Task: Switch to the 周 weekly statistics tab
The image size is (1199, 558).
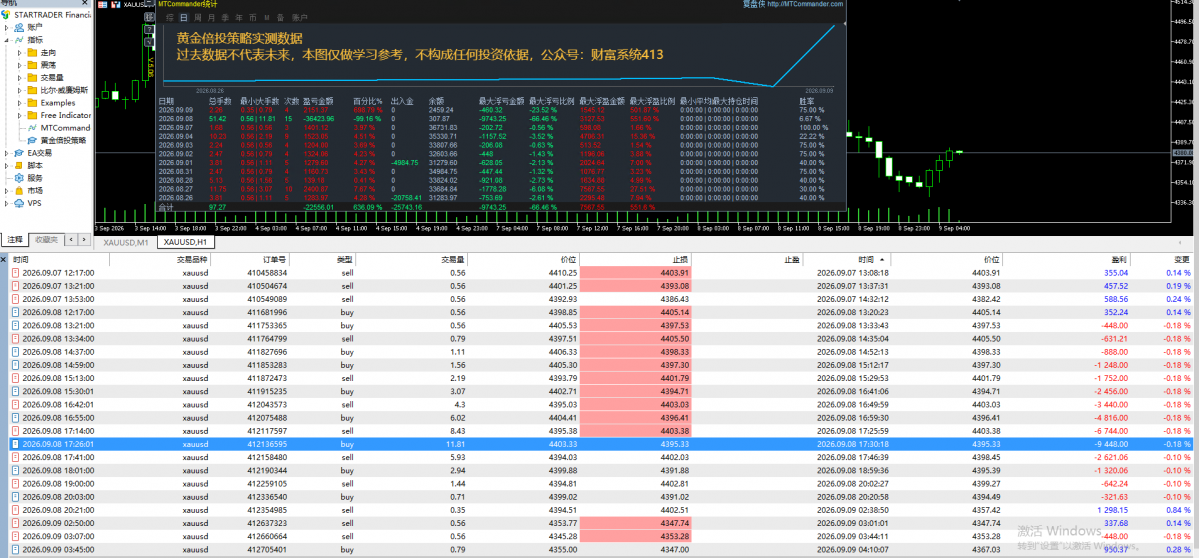Action: click(198, 18)
